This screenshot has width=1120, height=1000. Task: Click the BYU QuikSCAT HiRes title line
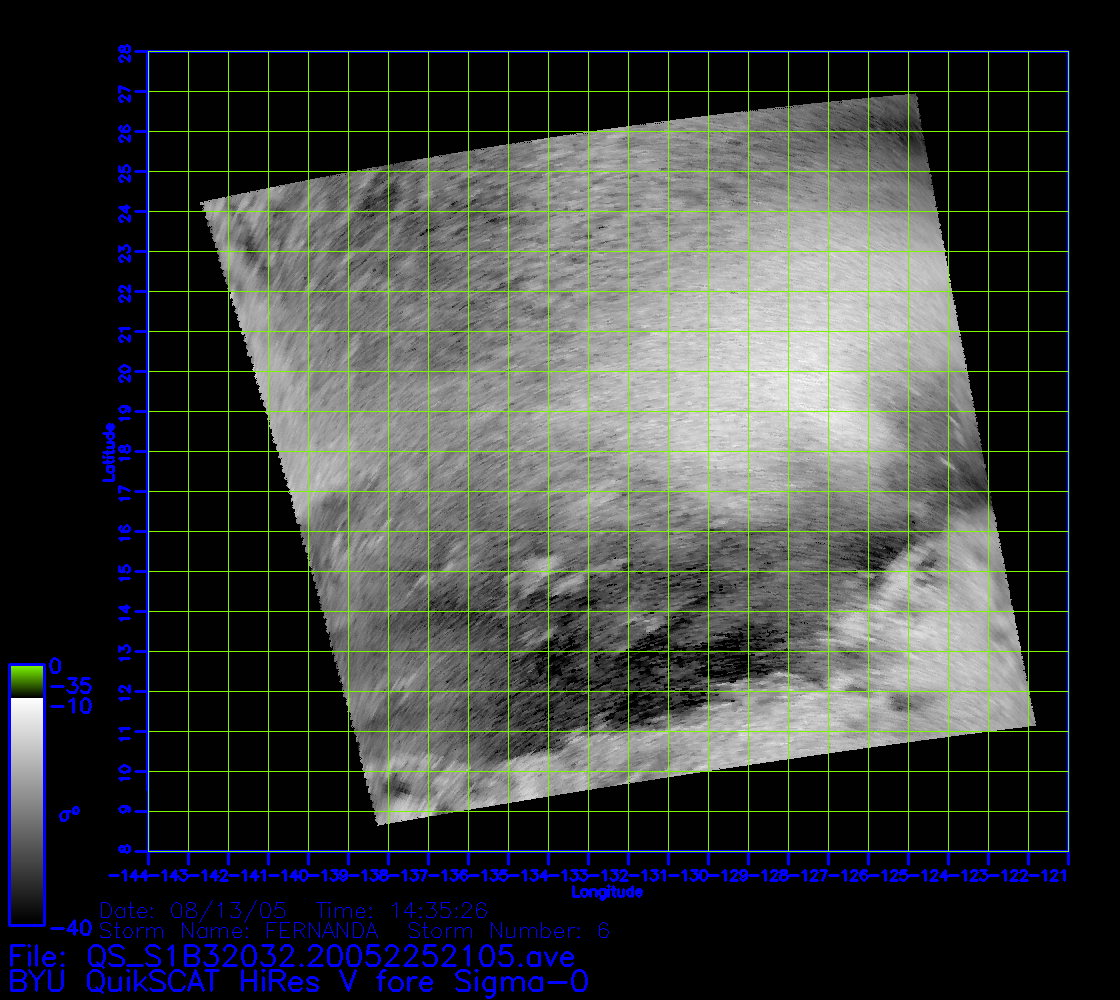tap(298, 982)
